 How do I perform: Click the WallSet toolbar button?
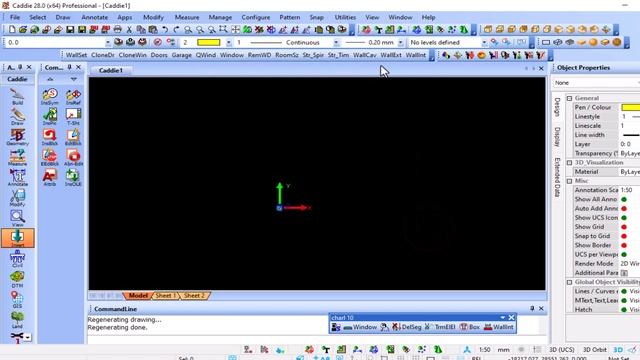76,55
